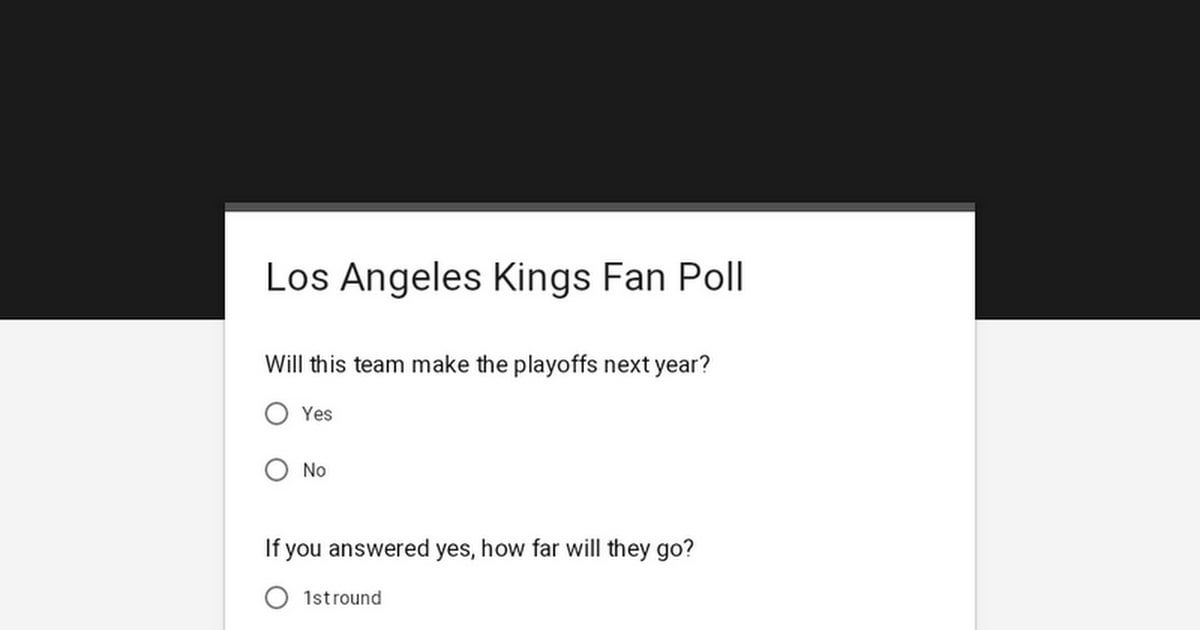Select an answer for the playoffs question
The image size is (1200, 630).
coord(276,413)
